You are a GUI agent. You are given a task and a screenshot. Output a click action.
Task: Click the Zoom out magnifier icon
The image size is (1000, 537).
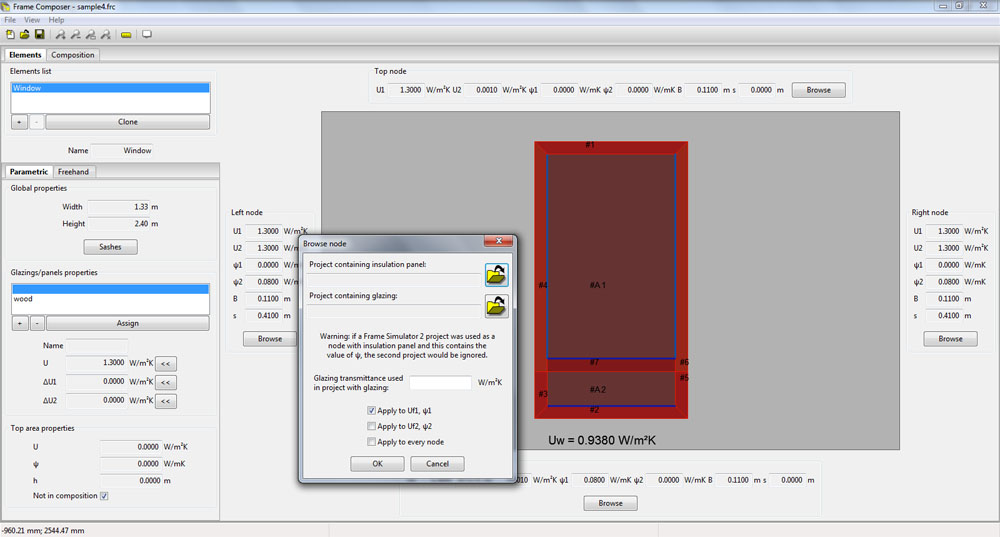[x=76, y=34]
